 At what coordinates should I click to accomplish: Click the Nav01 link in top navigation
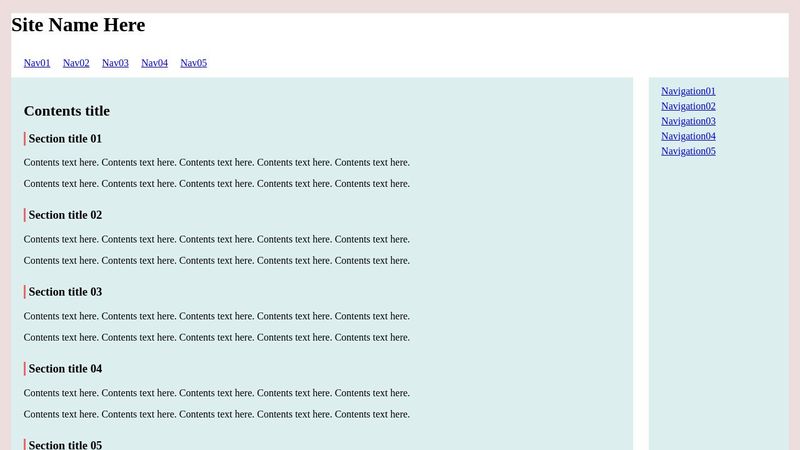click(37, 63)
